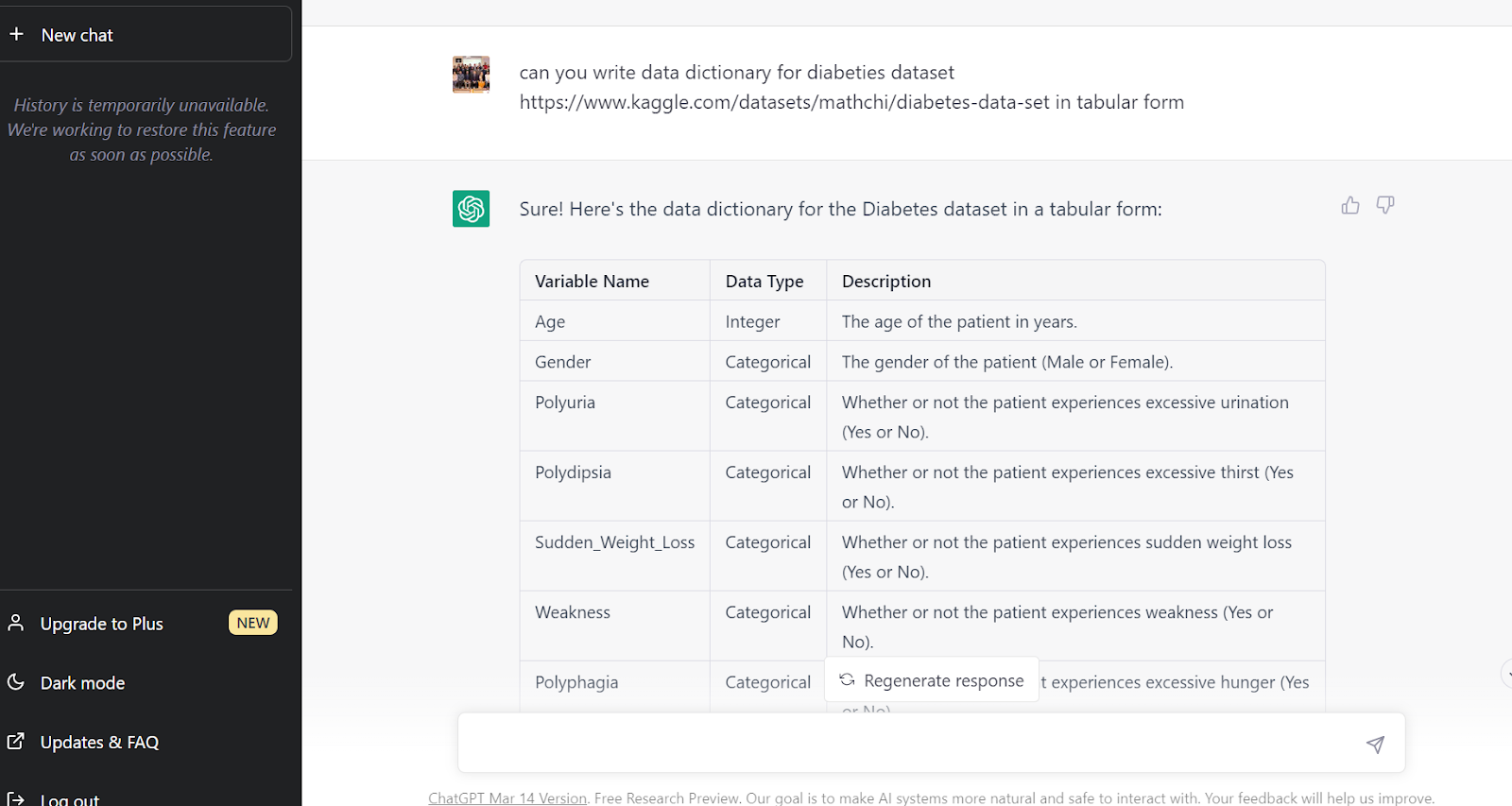Screen dimensions: 1512x806
Task: Click the external-link icon for Updates & FAQ
Action: coord(16,742)
